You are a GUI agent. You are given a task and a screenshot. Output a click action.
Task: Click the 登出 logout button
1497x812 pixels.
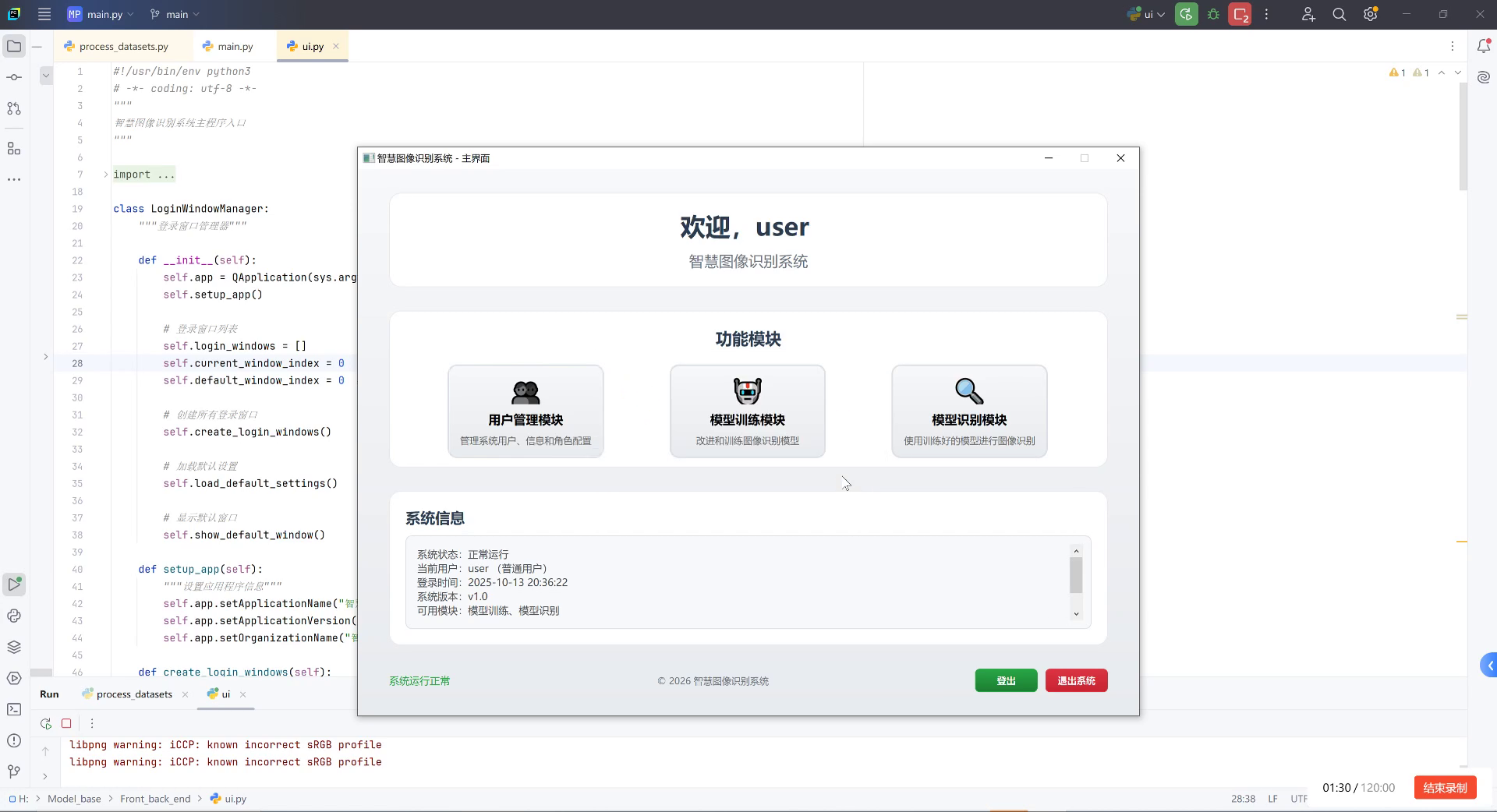(x=1005, y=680)
